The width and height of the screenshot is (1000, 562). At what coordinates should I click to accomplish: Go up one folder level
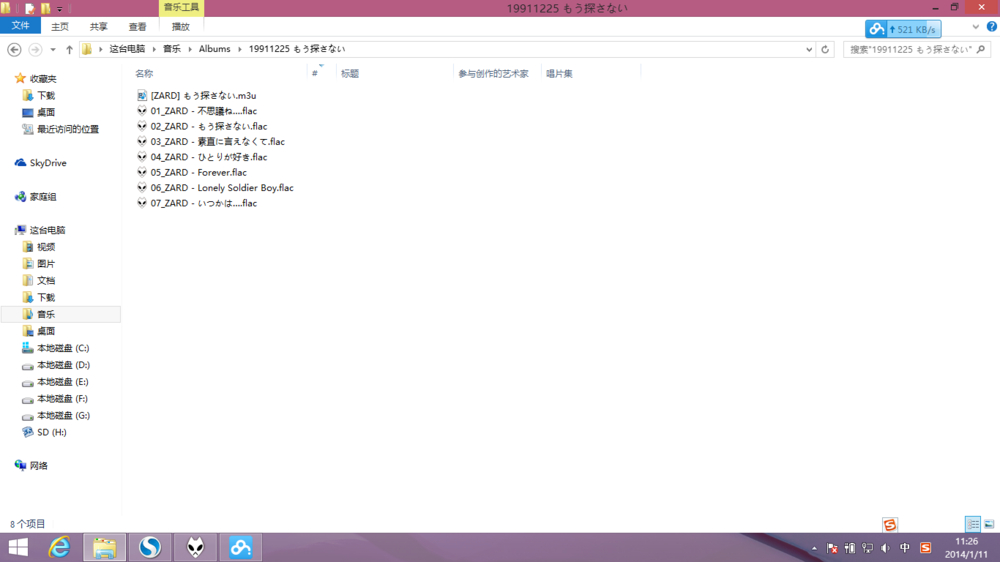tap(69, 49)
